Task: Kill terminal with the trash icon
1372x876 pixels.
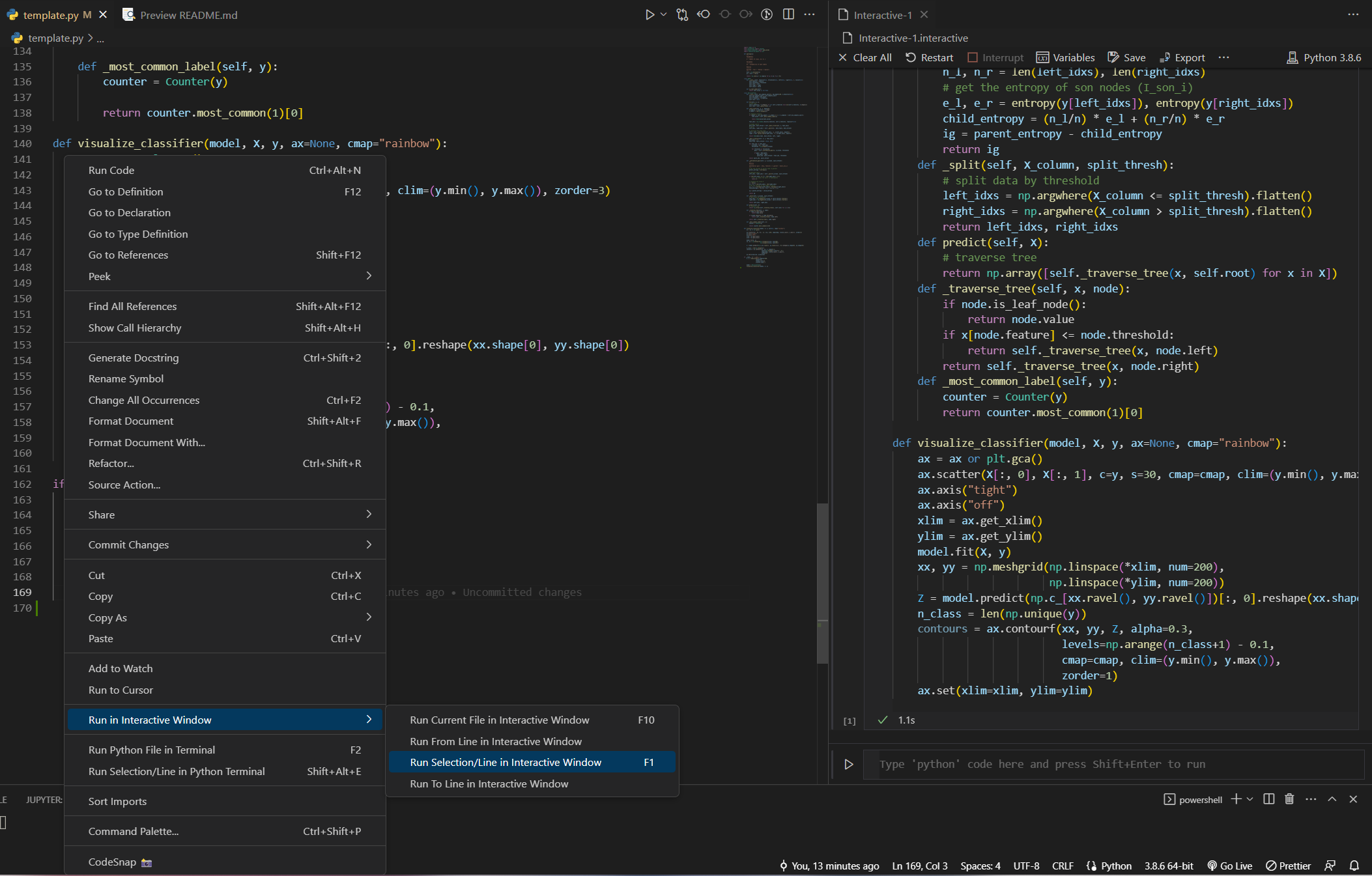Action: pyautogui.click(x=1289, y=799)
